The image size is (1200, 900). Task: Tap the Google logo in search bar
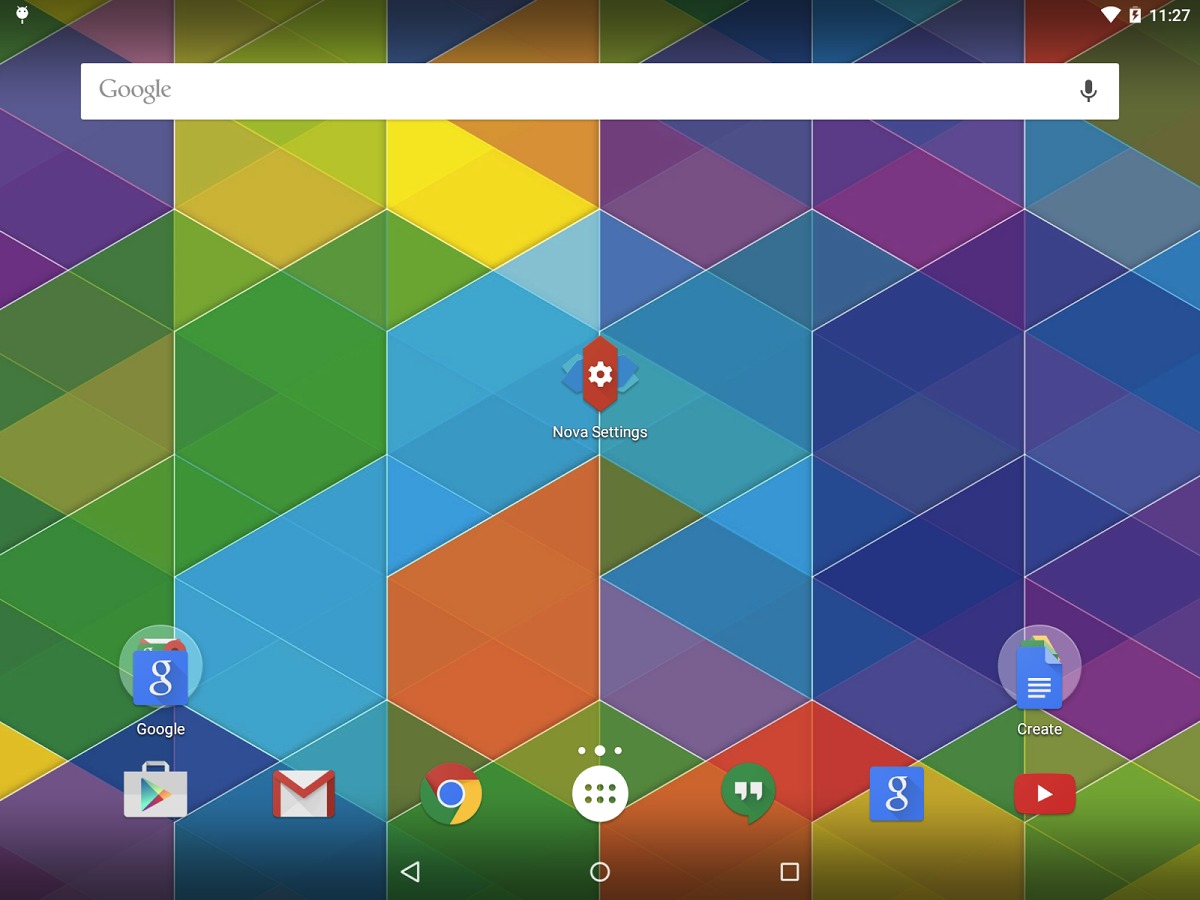point(135,91)
